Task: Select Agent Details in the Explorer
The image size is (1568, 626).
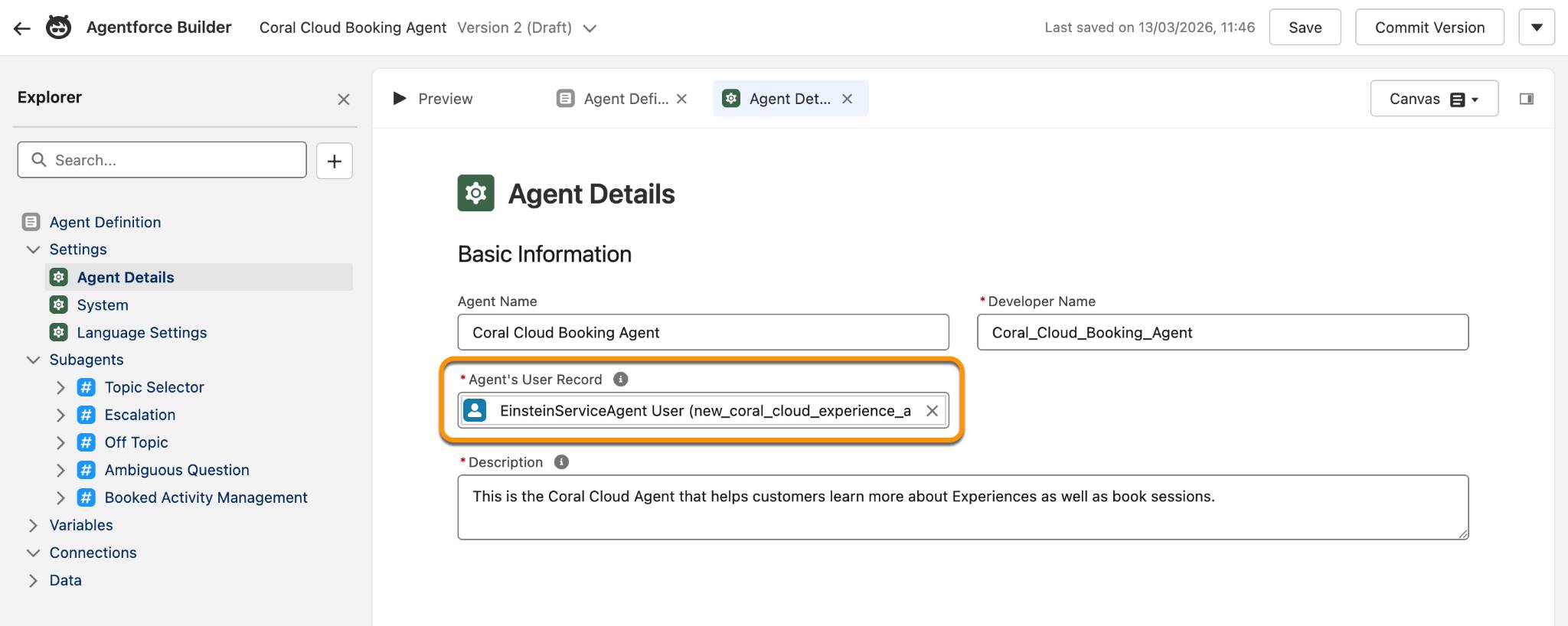Action: [x=126, y=277]
